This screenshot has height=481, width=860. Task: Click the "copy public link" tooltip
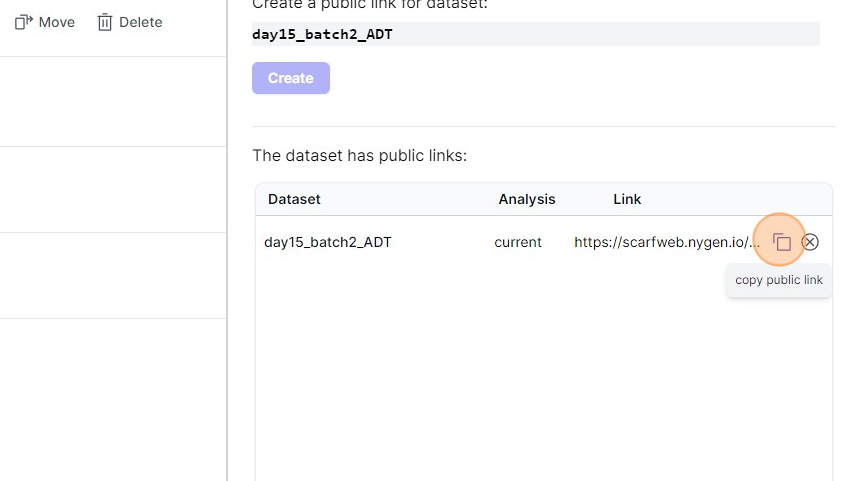point(779,280)
